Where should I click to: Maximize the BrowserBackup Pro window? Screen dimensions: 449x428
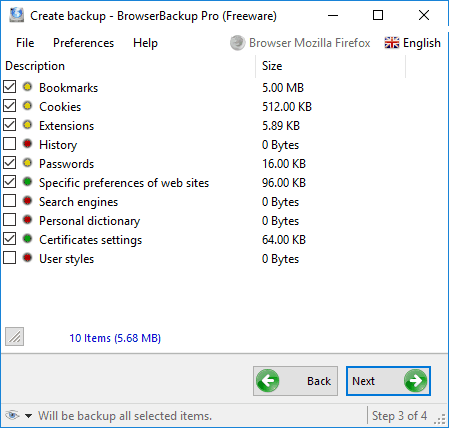378,15
